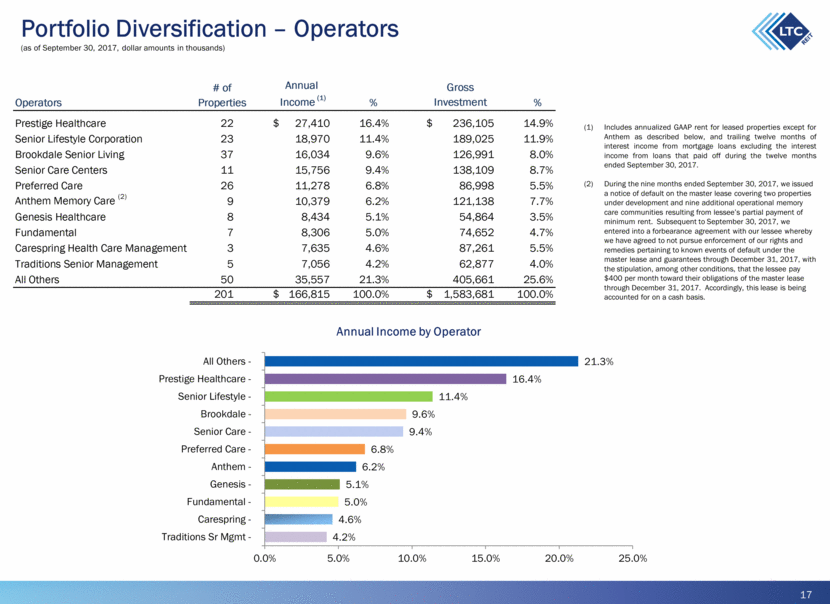Select the olive green Genesis bar
Viewport: 830px width, 604px height.
[302, 484]
